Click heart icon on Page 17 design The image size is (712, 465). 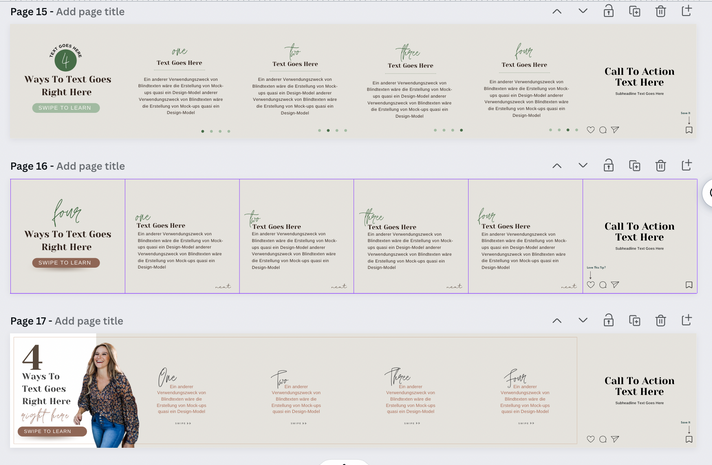tap(590, 439)
